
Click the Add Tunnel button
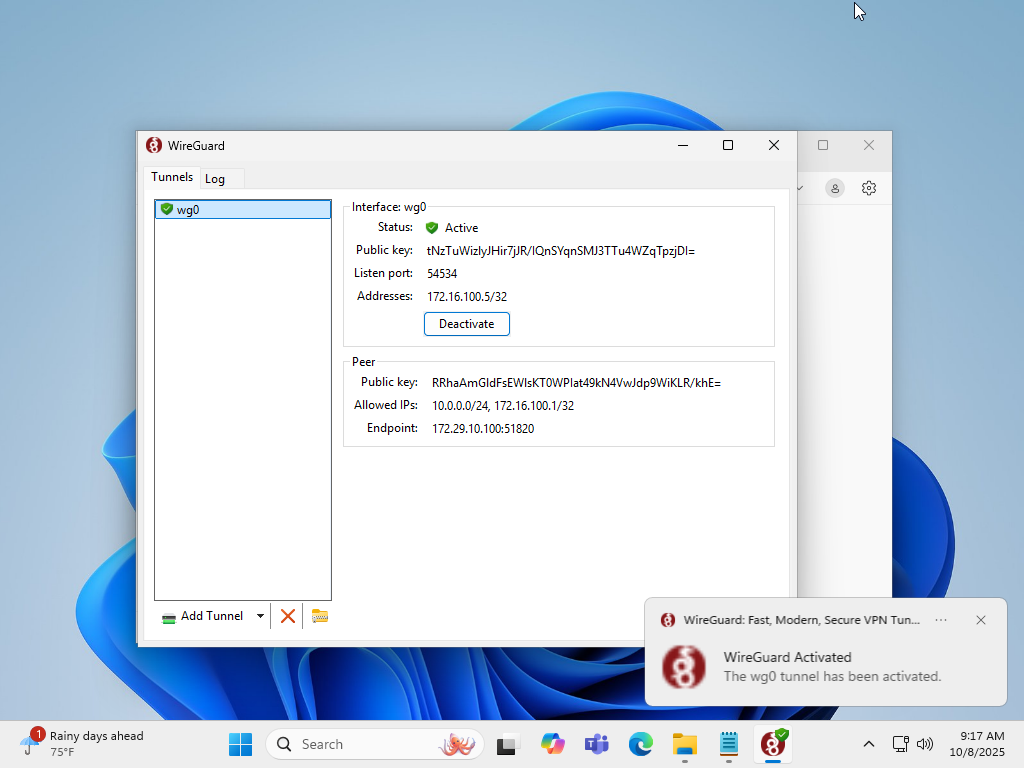[203, 616]
